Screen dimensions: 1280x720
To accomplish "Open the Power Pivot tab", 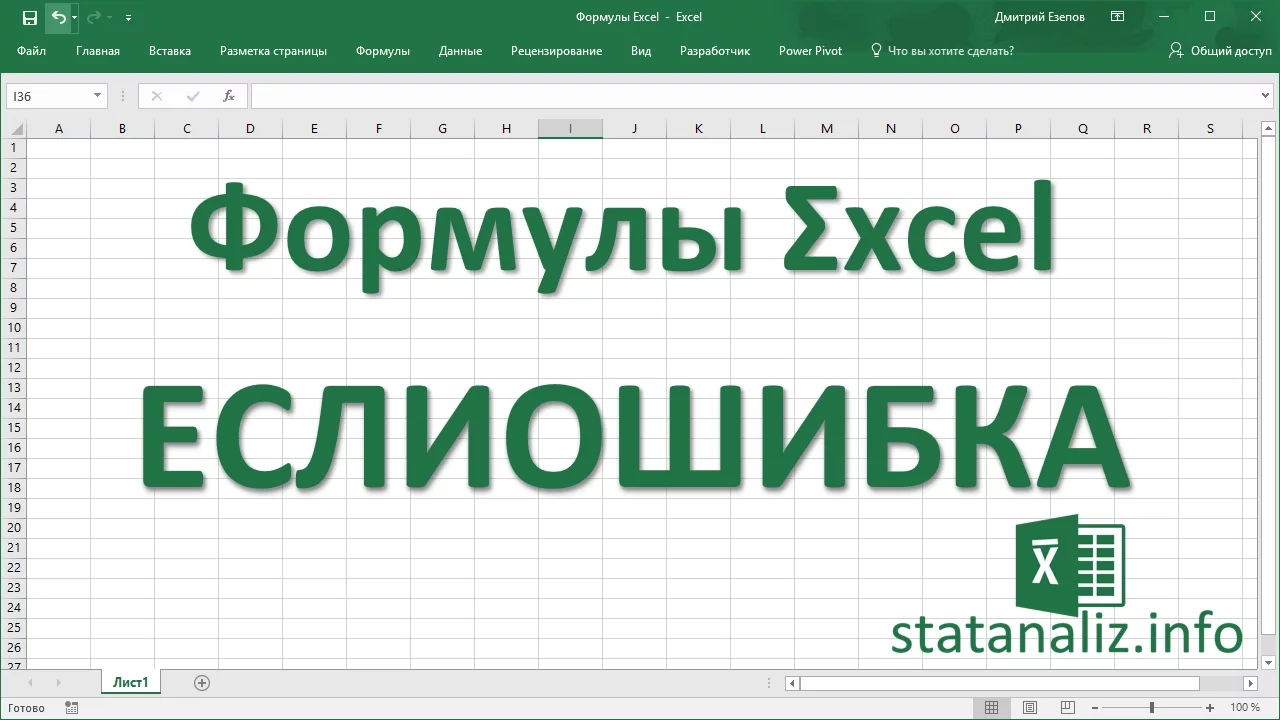I will click(x=810, y=51).
